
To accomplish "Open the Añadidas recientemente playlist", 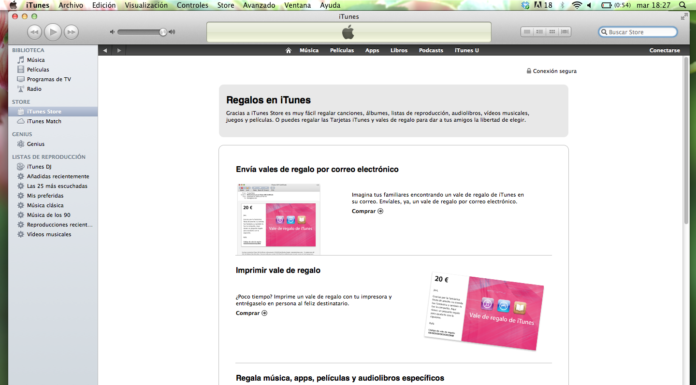I will pos(53,177).
